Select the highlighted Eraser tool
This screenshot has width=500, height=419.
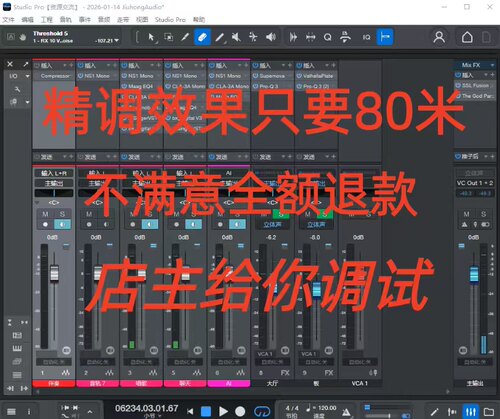202,37
